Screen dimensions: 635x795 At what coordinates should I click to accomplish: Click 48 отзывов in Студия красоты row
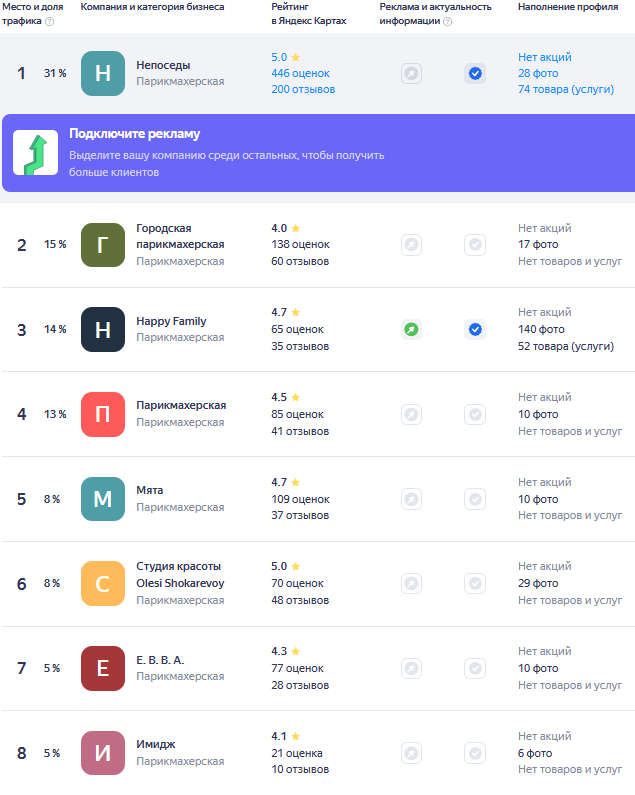point(300,600)
